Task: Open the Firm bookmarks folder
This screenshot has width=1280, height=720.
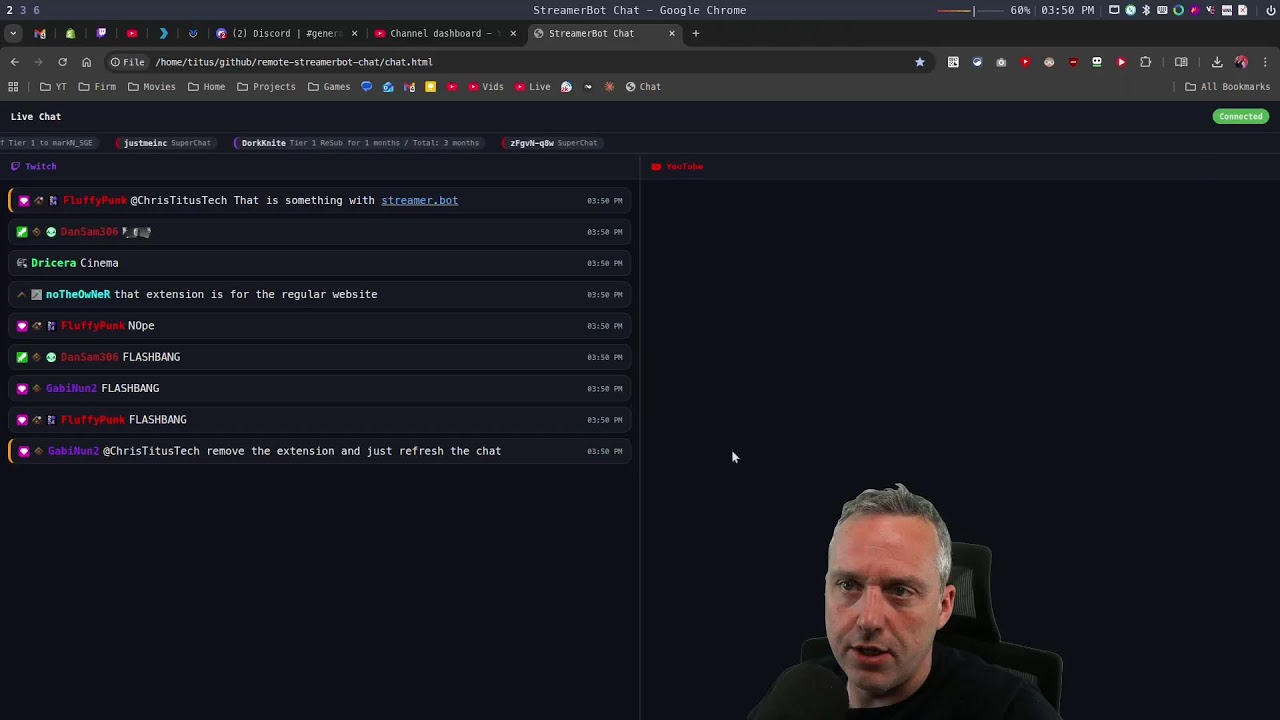Action: pos(97,87)
